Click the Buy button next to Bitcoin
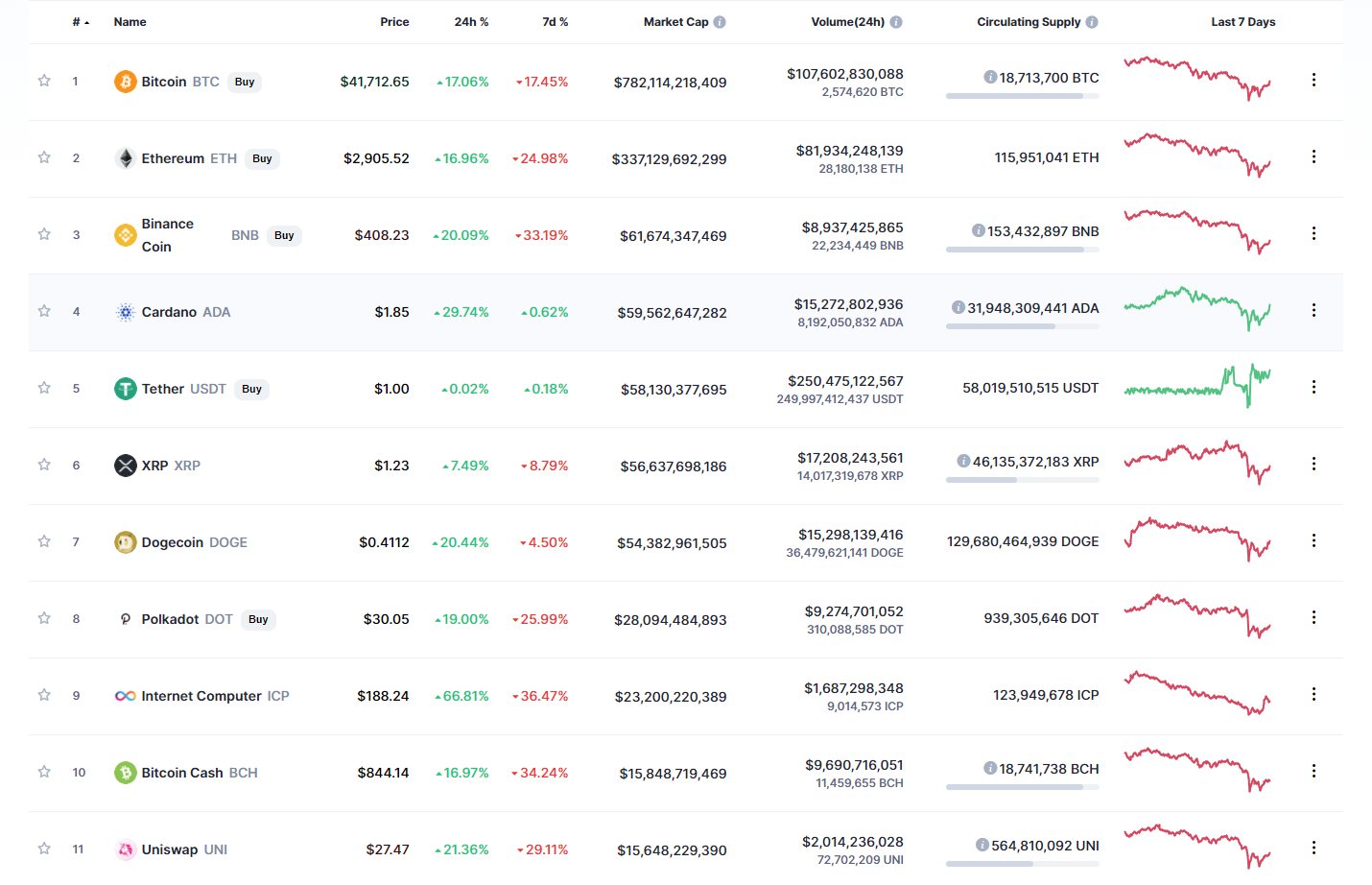 point(244,82)
